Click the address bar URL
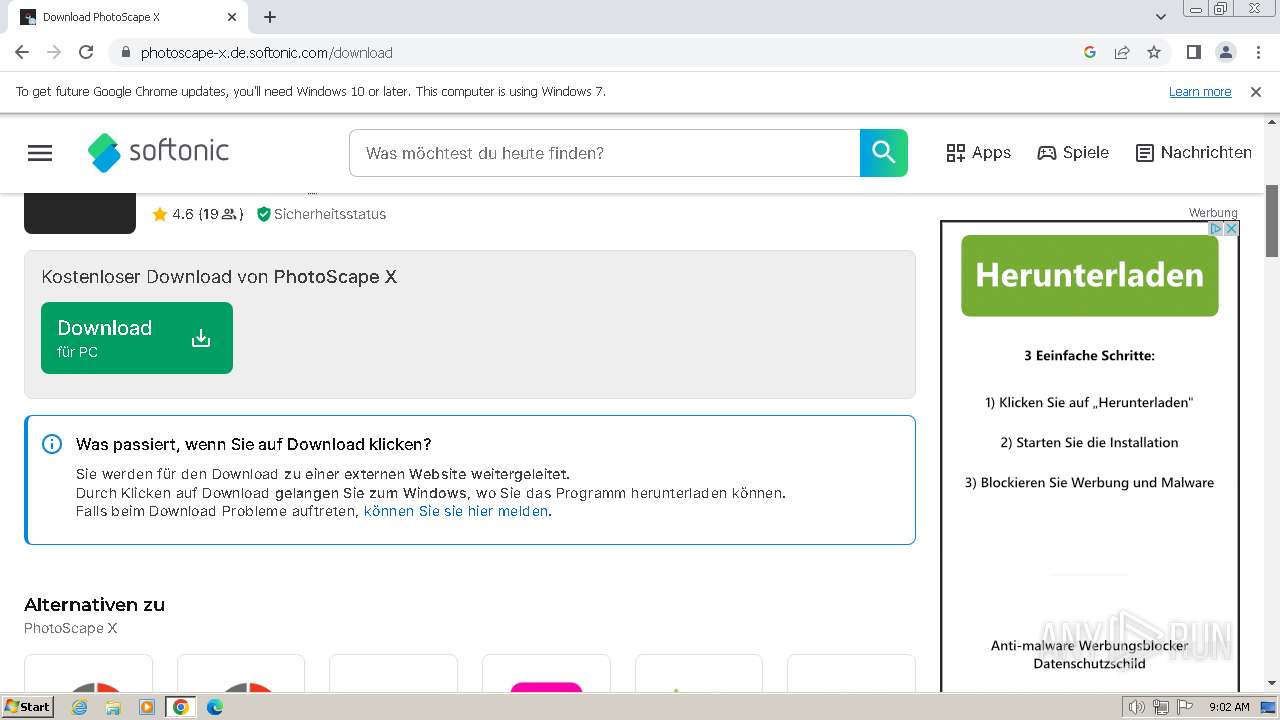The image size is (1280, 720). click(x=266, y=53)
